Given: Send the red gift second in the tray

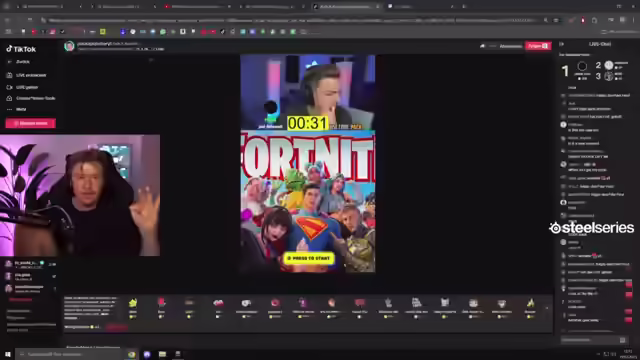Looking at the screenshot, I should (x=161, y=307).
